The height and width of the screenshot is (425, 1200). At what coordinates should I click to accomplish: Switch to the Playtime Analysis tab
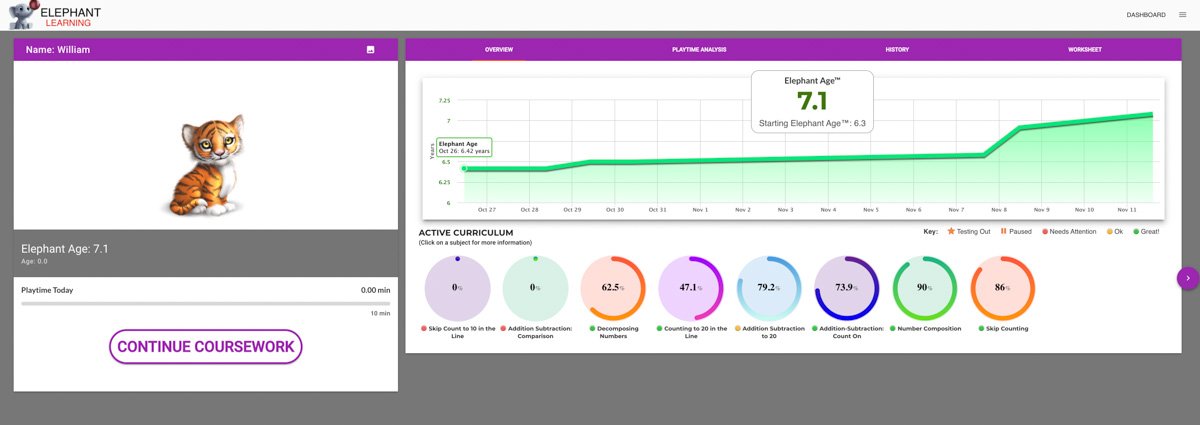[x=699, y=49]
